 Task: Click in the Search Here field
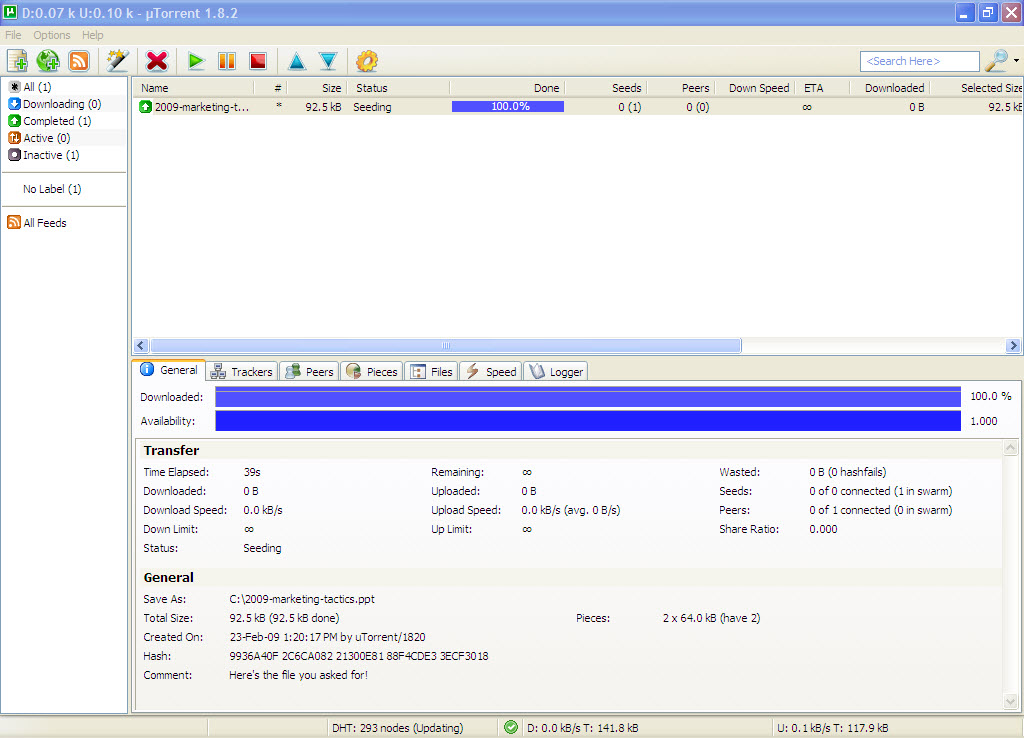pos(920,61)
